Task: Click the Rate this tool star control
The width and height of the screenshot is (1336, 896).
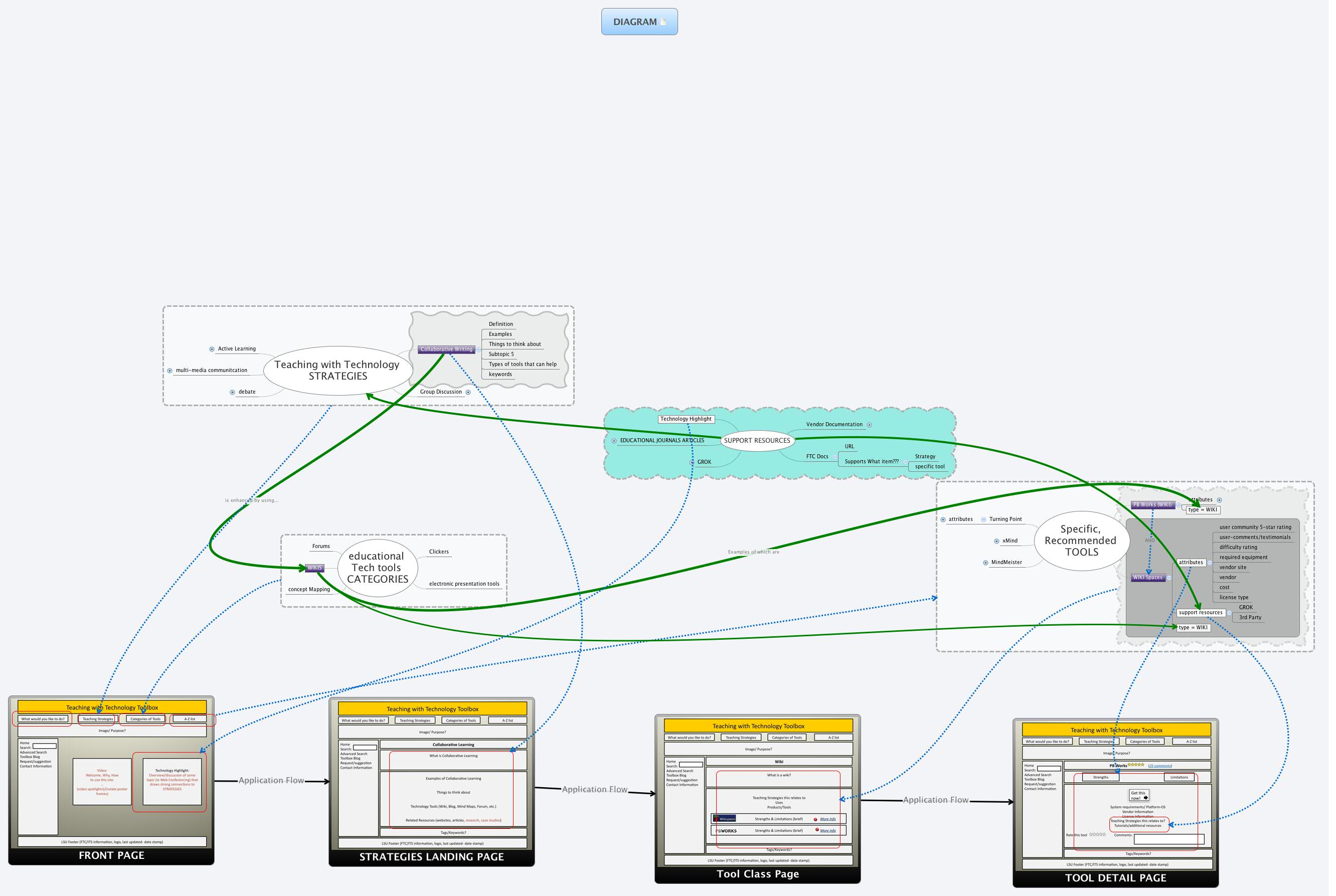Action: [1098, 835]
